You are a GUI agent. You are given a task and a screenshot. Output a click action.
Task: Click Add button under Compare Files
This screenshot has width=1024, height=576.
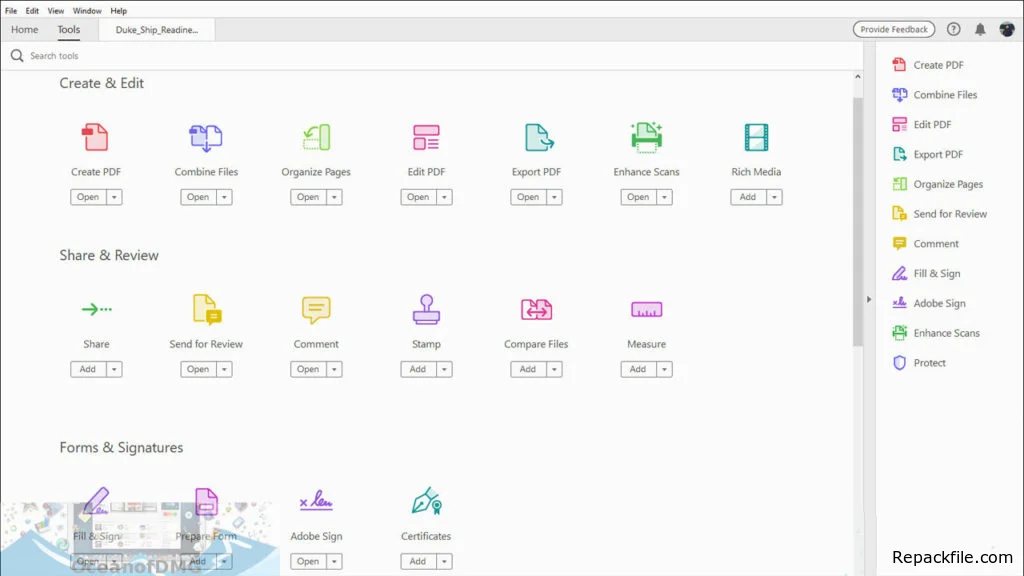[x=528, y=370]
